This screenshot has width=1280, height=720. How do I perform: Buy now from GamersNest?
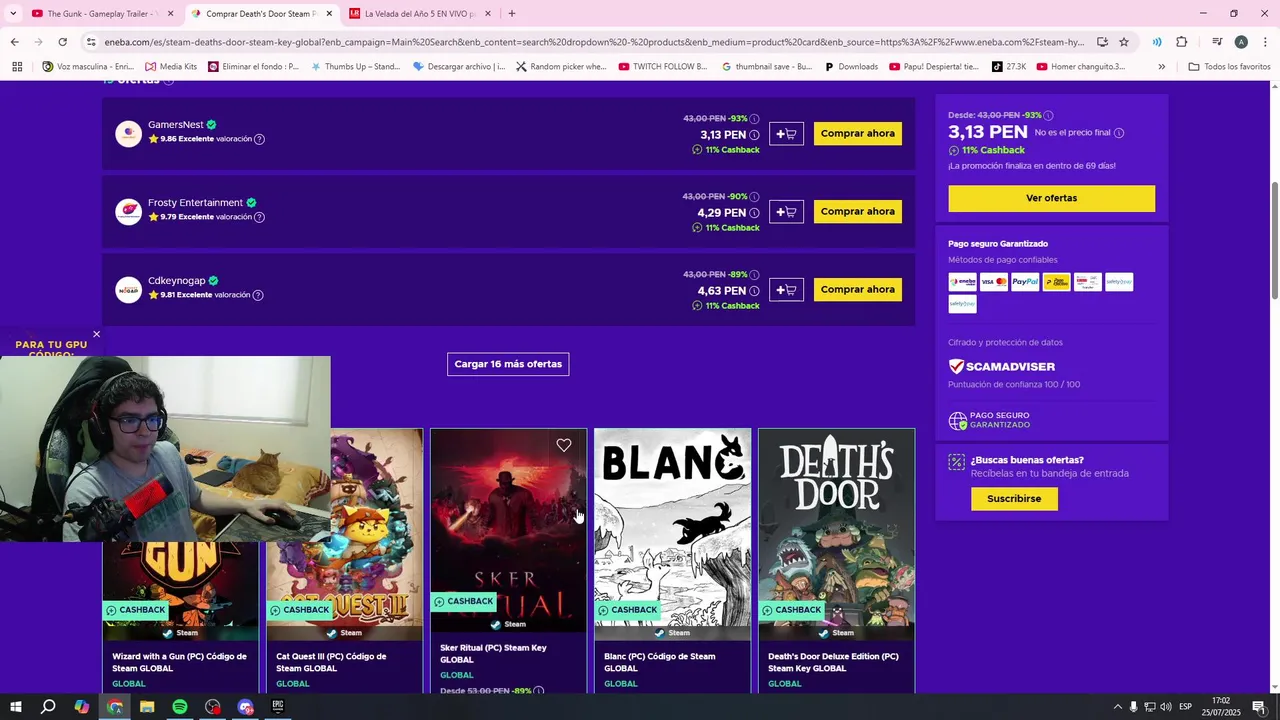coord(858,134)
